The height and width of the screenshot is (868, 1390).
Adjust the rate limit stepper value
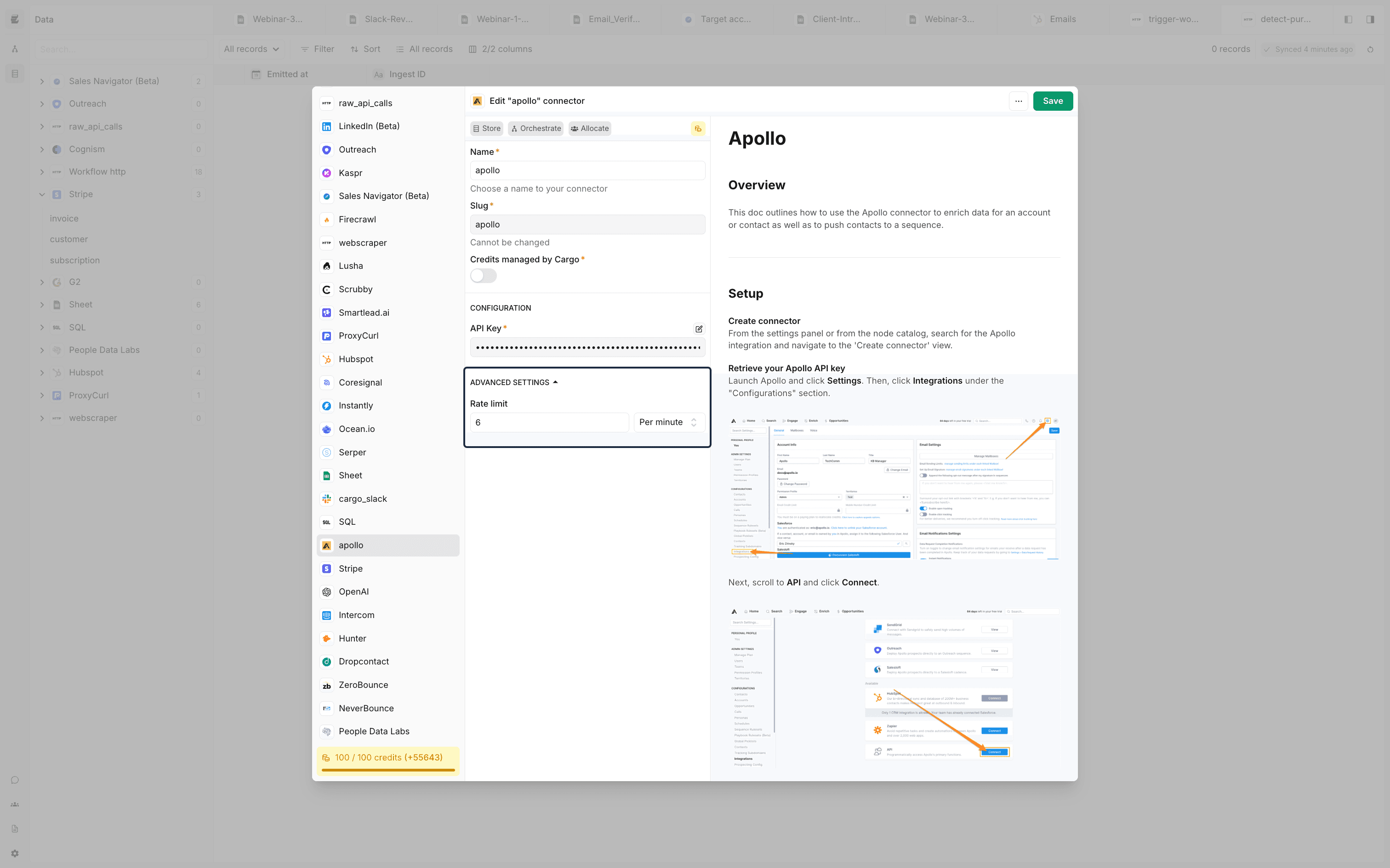tap(694, 422)
